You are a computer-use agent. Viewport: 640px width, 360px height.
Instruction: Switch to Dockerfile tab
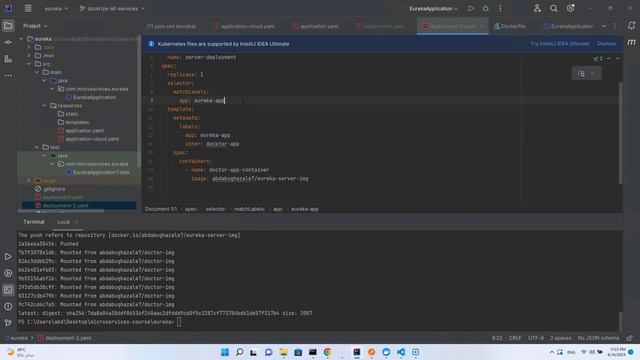coord(510,26)
